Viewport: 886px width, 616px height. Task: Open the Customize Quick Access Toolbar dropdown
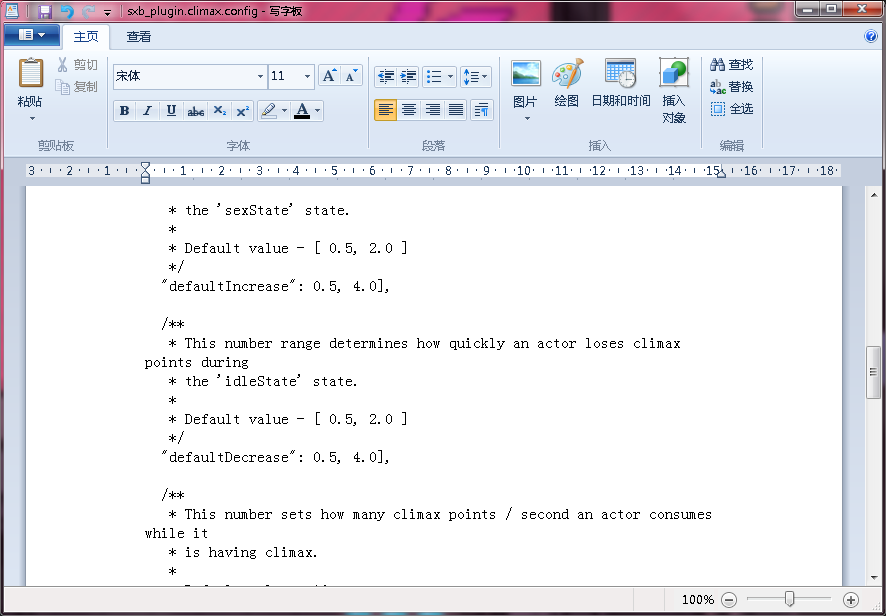(x=107, y=12)
